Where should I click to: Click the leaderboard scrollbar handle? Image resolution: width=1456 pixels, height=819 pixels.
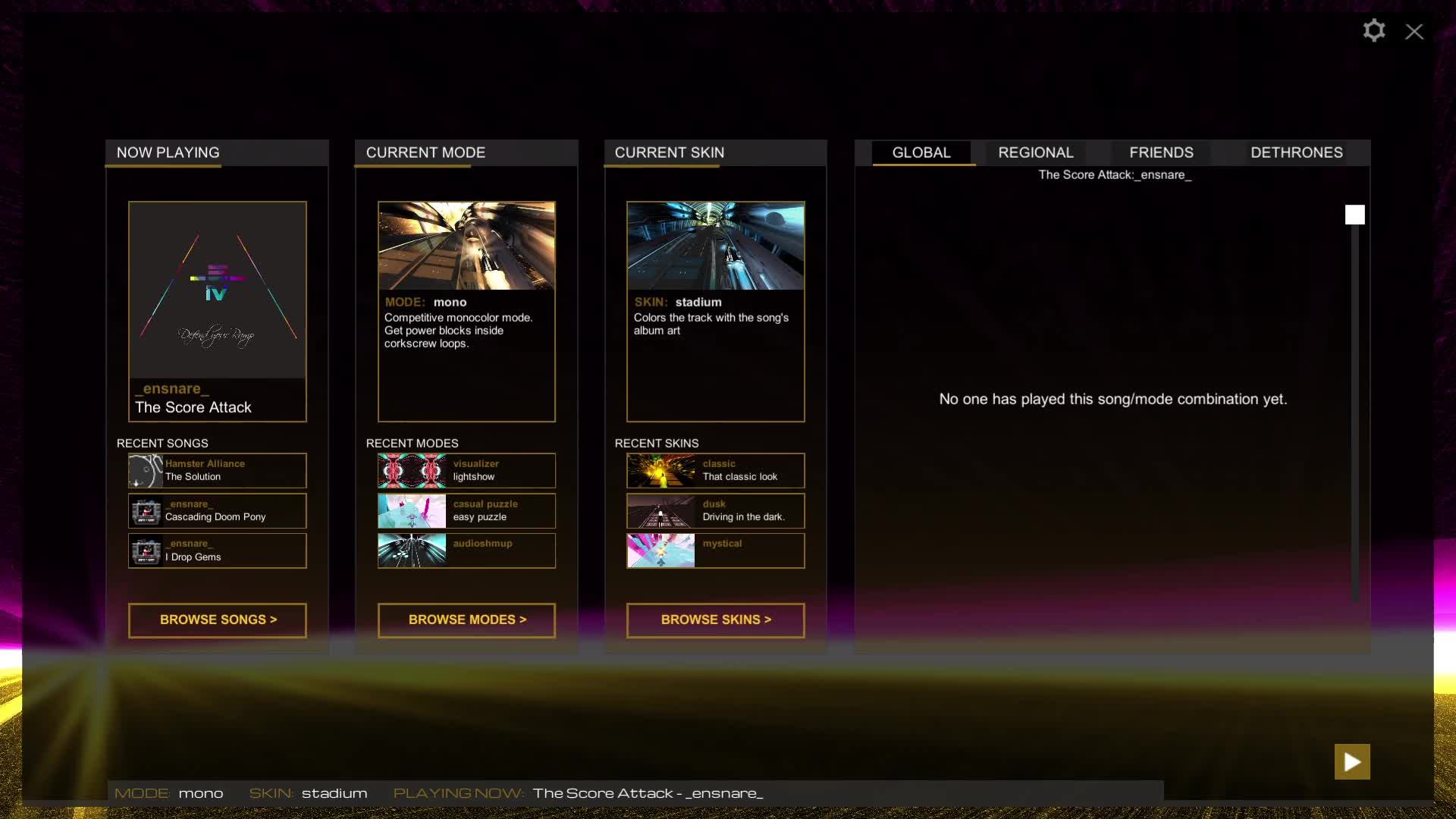1354,215
